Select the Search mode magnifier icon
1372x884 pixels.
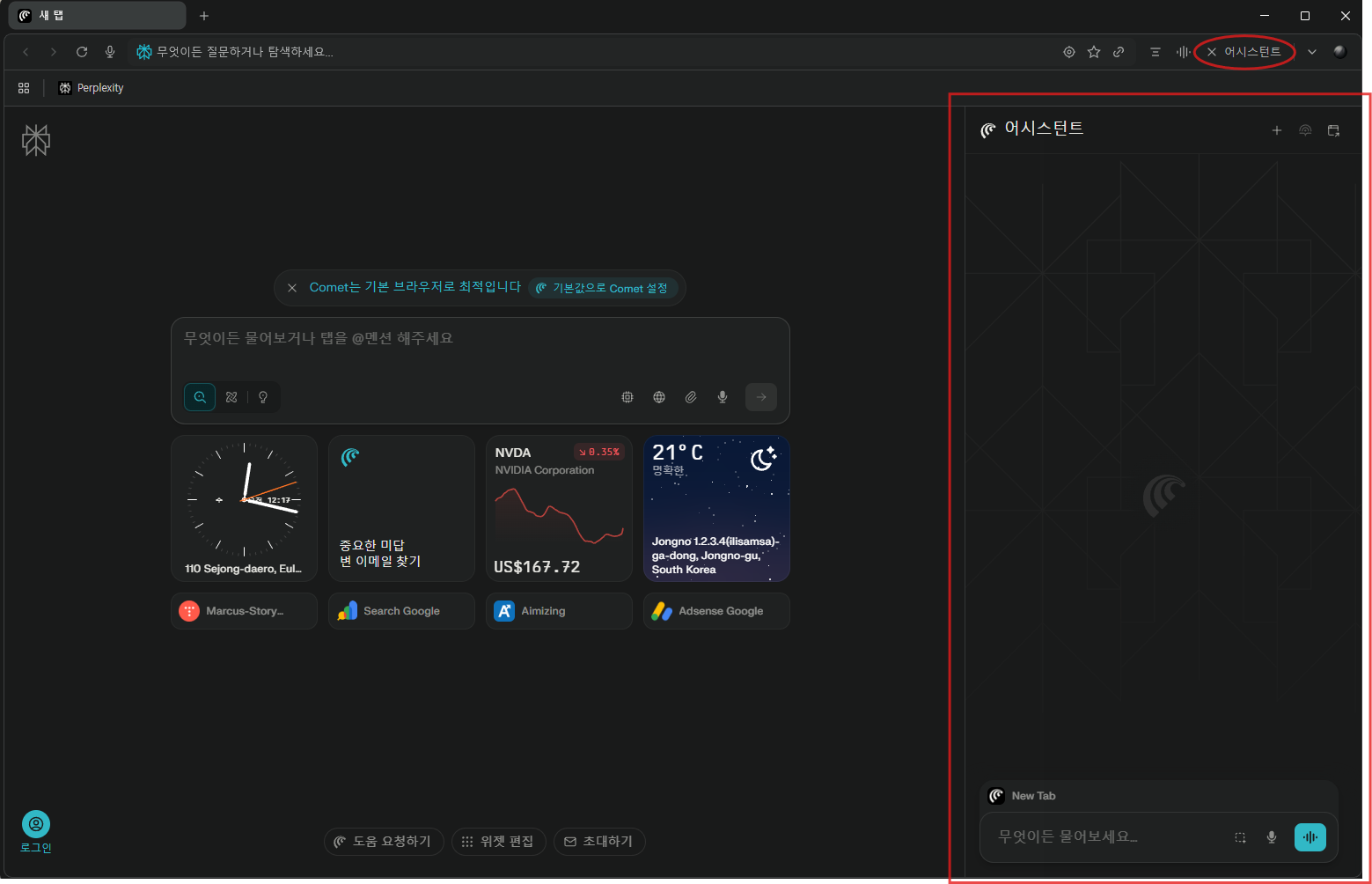[200, 397]
